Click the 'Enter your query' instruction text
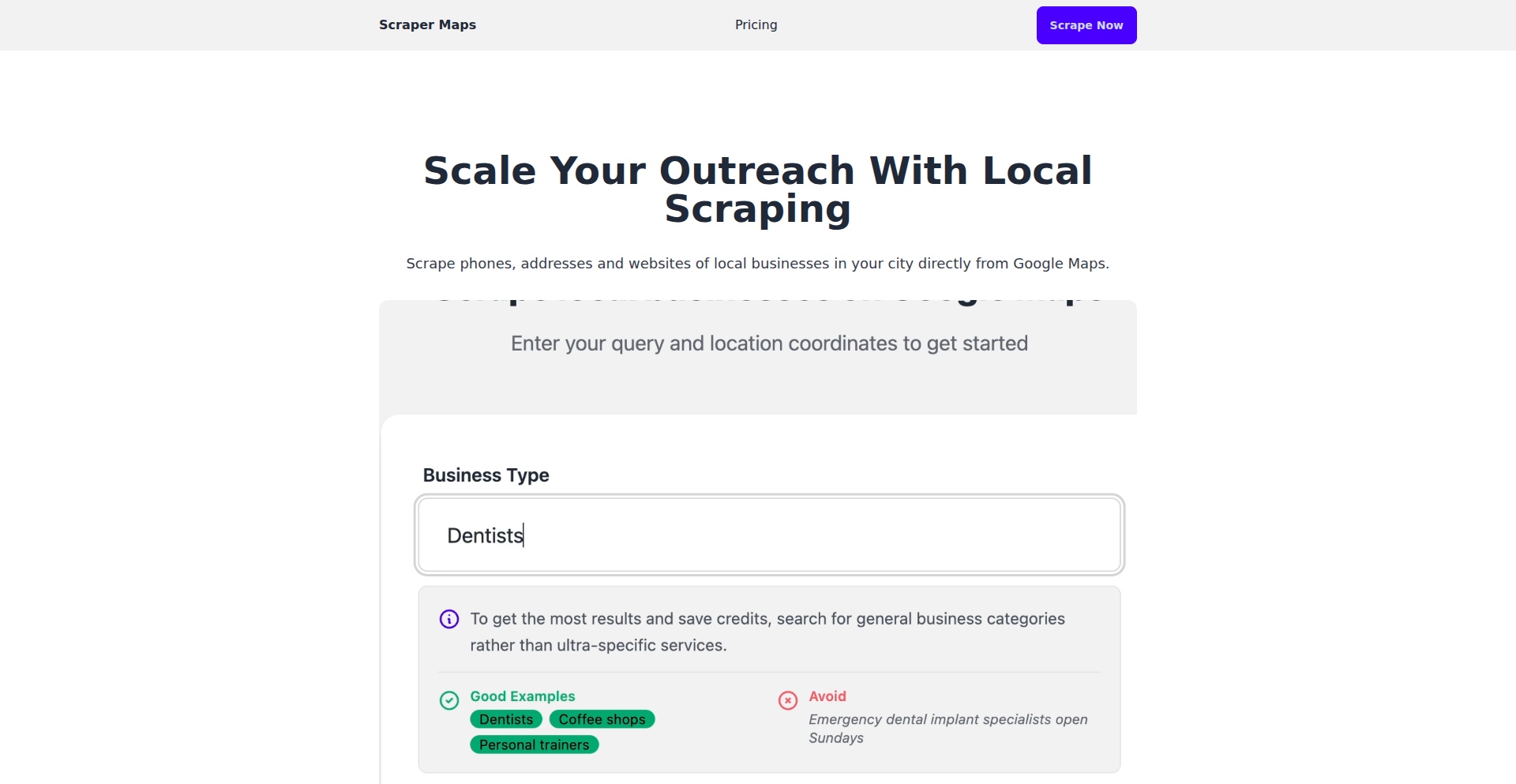The width and height of the screenshot is (1516, 784). (x=769, y=343)
